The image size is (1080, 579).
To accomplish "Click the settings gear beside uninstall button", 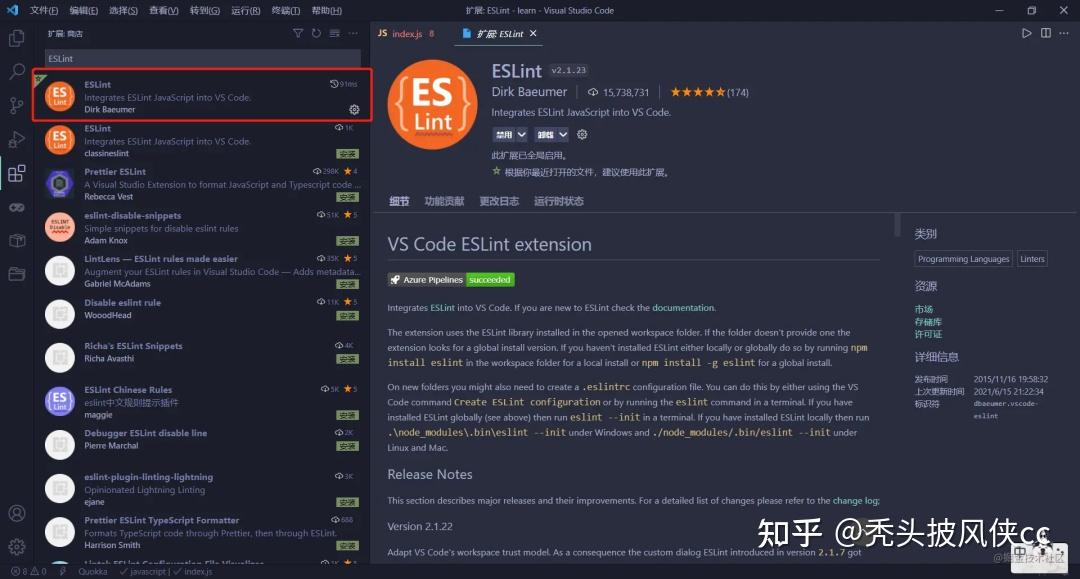I will (x=582, y=134).
